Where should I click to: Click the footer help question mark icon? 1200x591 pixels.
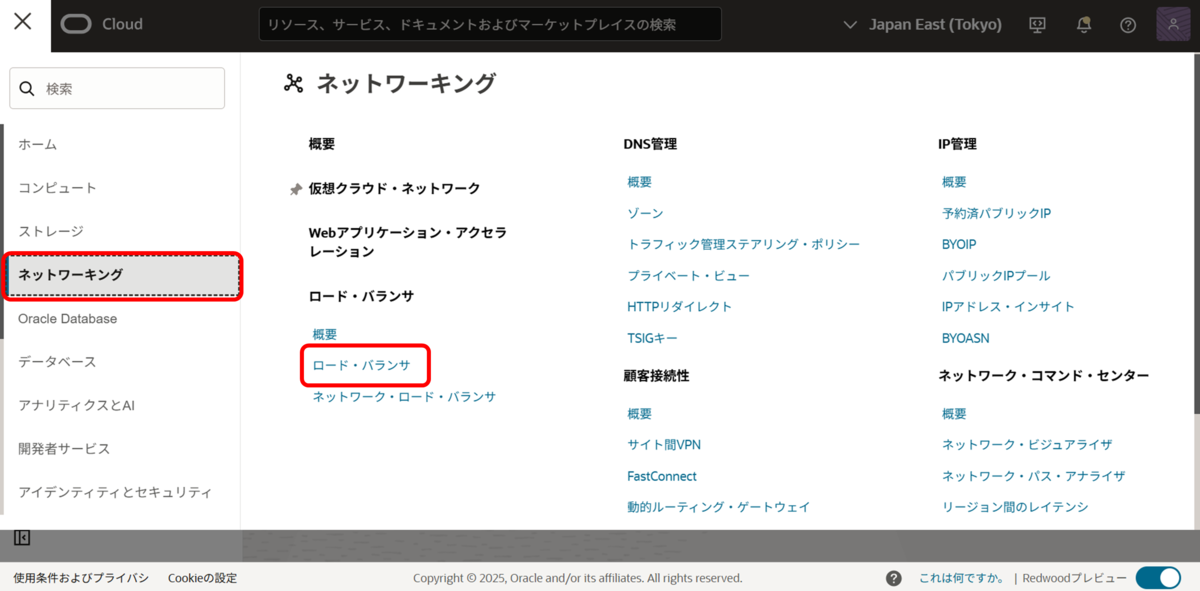pyautogui.click(x=894, y=578)
